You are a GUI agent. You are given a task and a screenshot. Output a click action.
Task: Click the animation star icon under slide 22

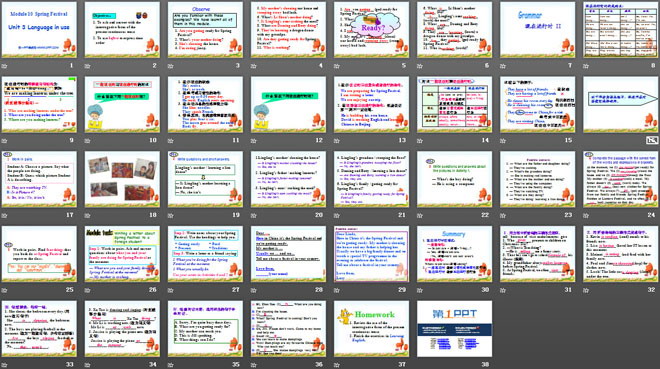point(420,215)
